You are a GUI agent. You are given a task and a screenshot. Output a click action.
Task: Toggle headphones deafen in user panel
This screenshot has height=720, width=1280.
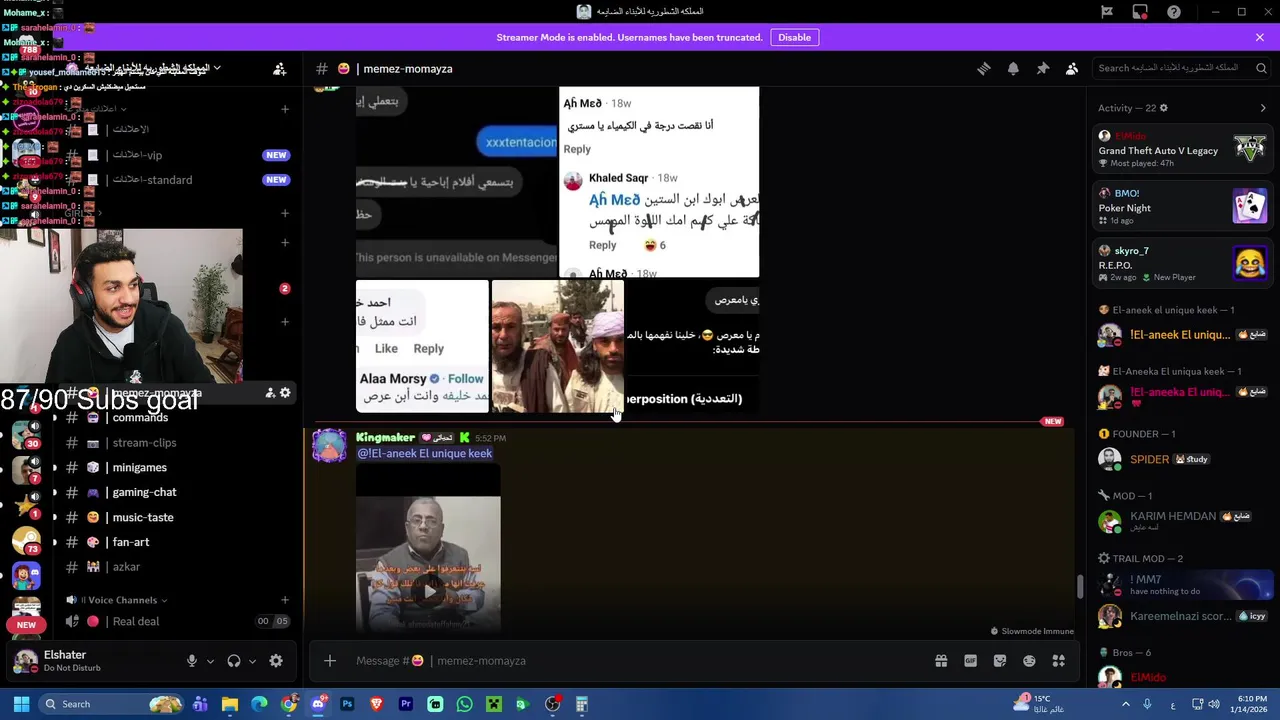click(234, 661)
